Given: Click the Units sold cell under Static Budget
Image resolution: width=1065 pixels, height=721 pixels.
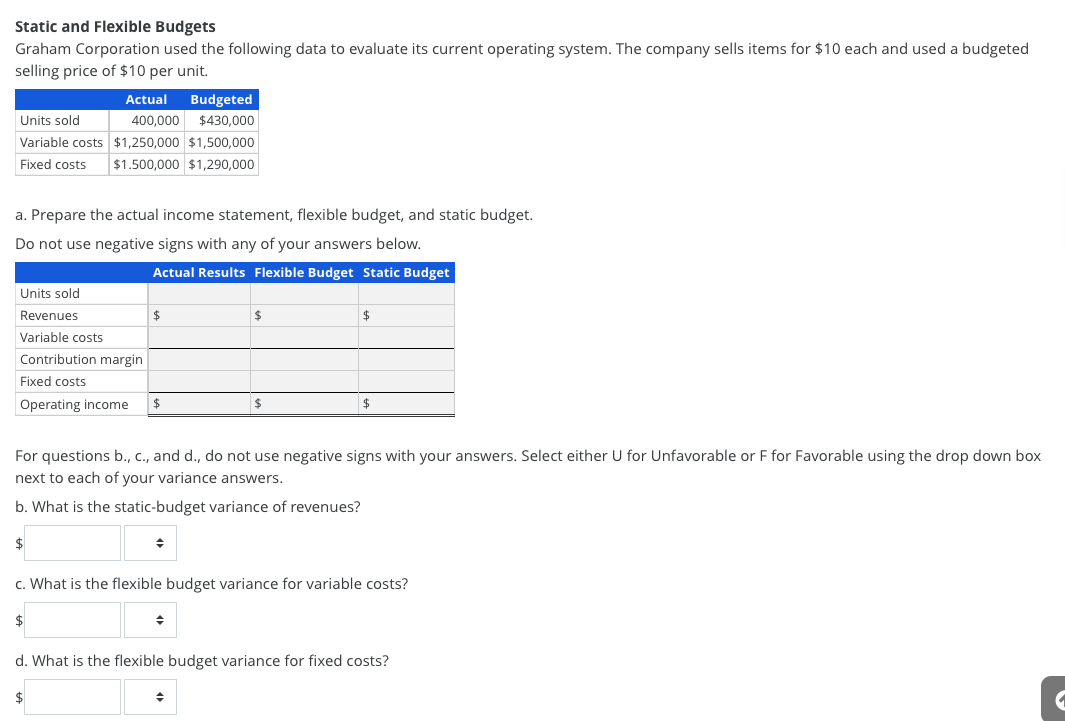Looking at the screenshot, I should coord(406,292).
